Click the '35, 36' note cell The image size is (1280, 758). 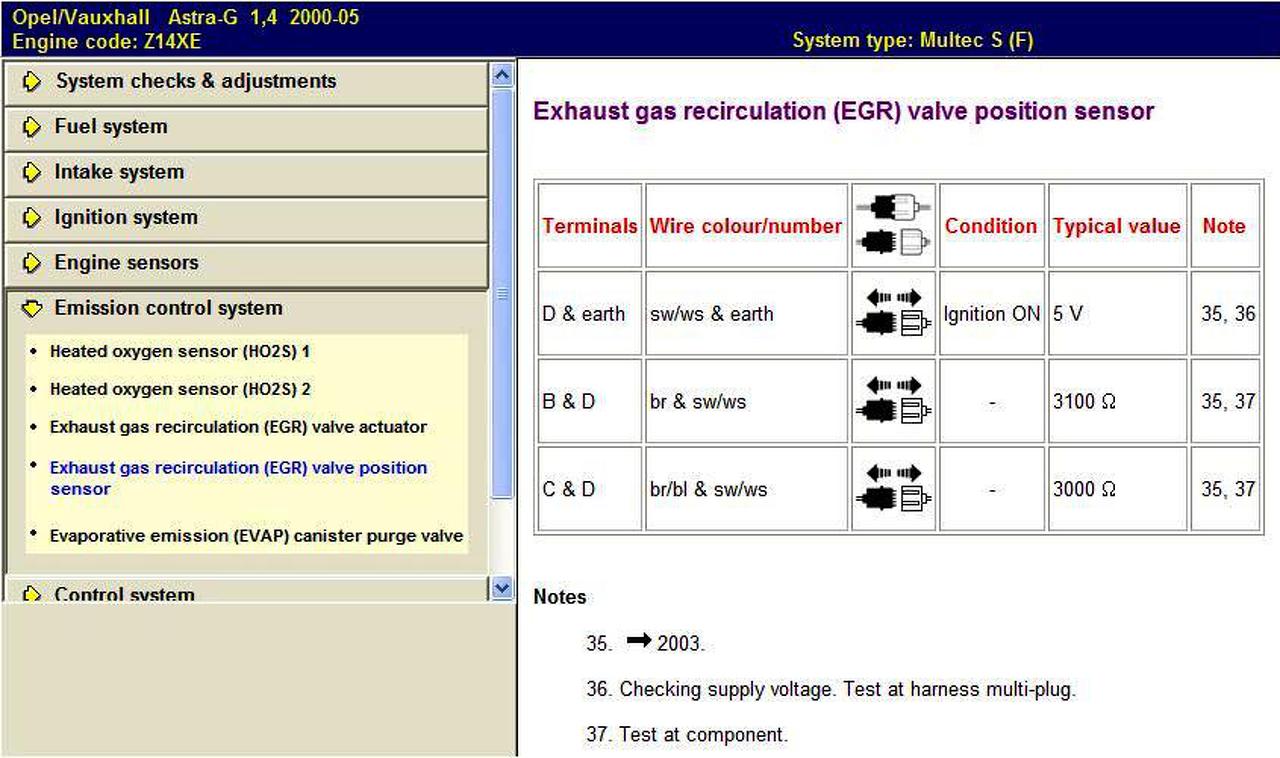coord(1224,314)
